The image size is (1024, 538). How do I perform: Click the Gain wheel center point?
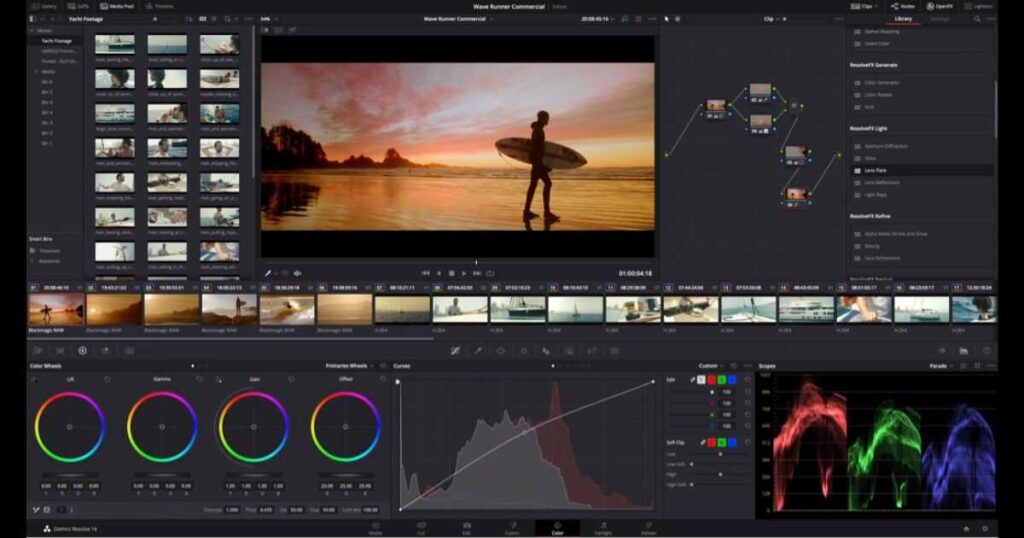(x=253, y=427)
